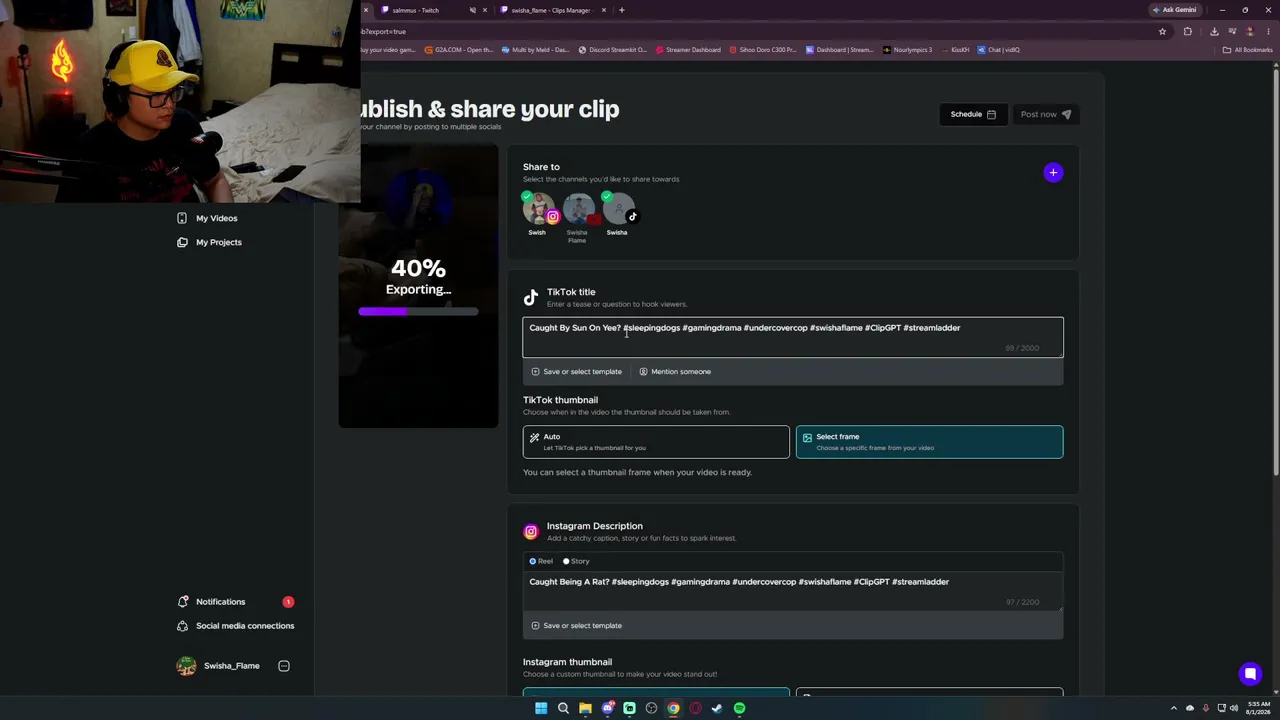Open Social media connections
1280x720 pixels.
[x=235, y=626]
